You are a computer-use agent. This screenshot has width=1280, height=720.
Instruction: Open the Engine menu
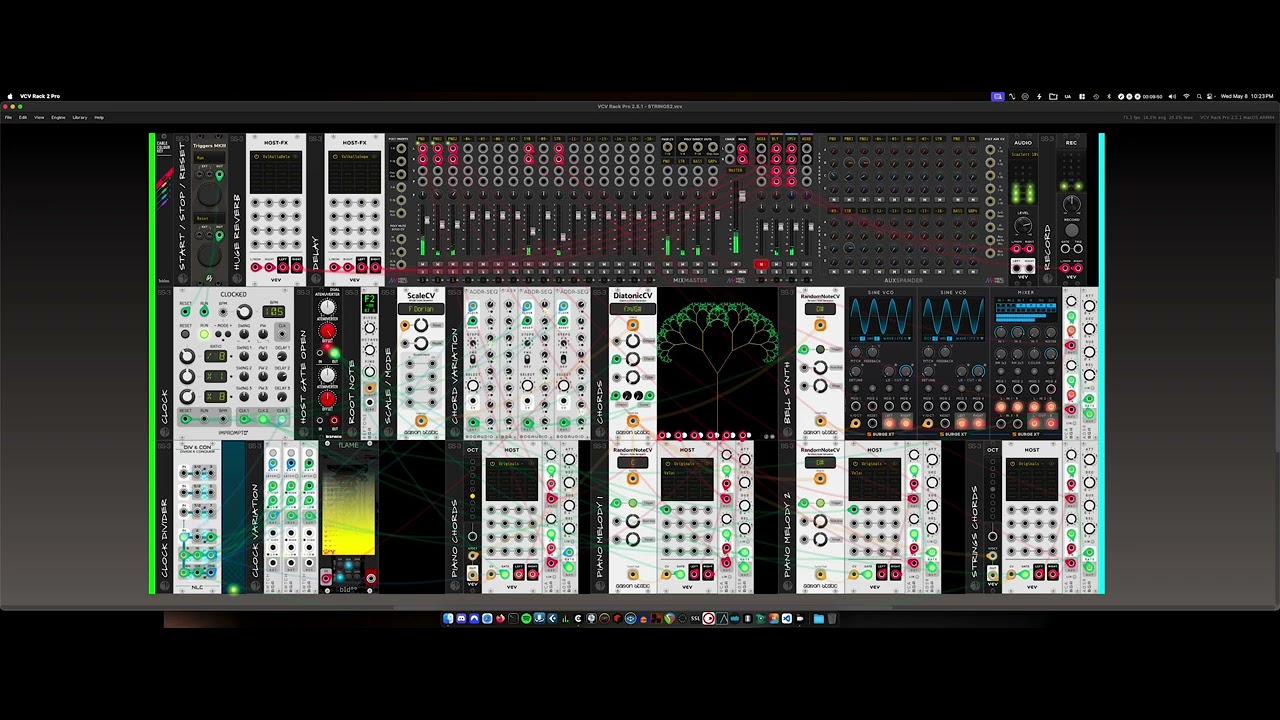[58, 117]
